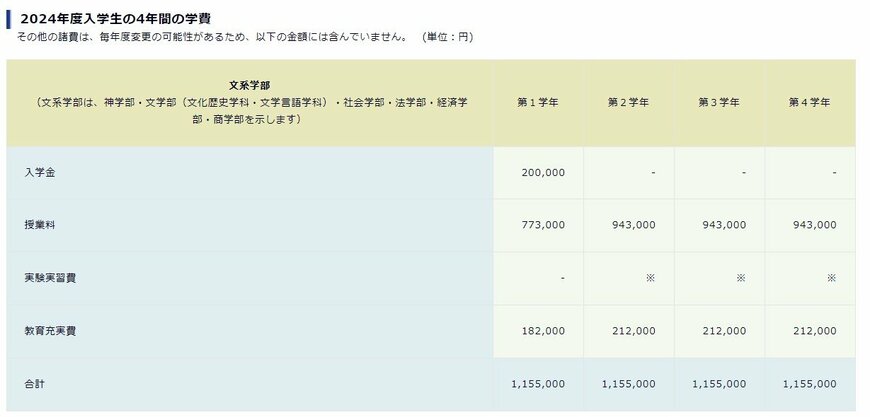Click the 200,000 admission fee cell
Screen dimensions: 870x417
point(543,172)
